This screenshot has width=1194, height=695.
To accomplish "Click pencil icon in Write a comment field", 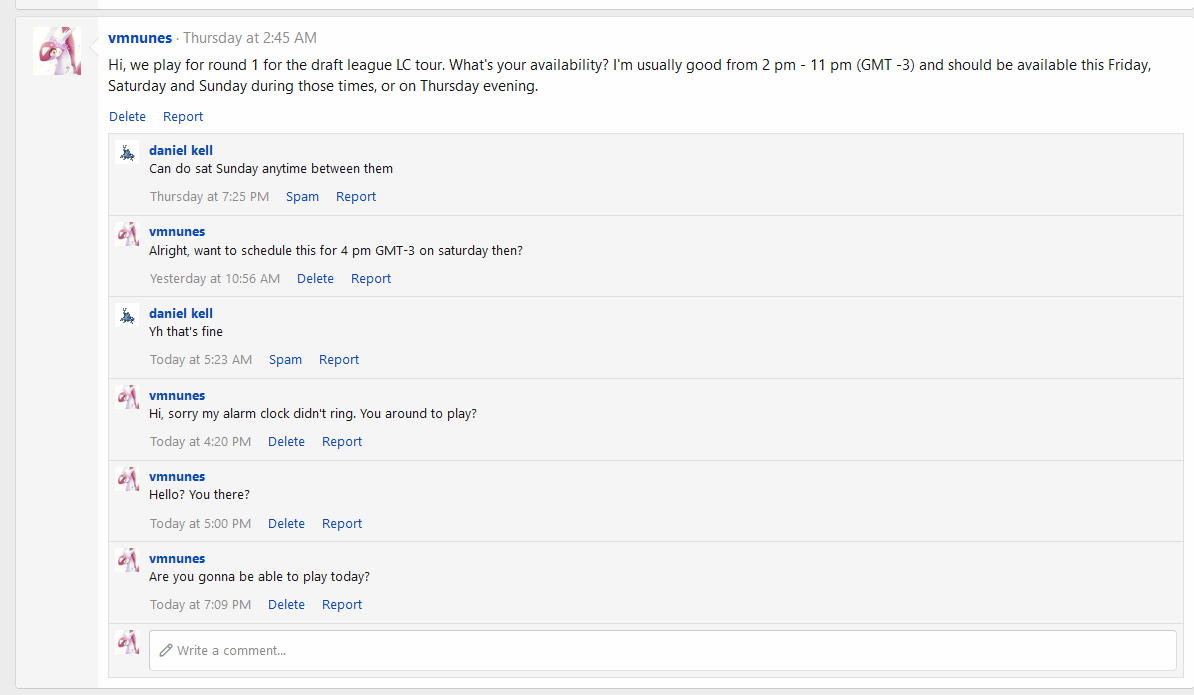I will (x=166, y=650).
